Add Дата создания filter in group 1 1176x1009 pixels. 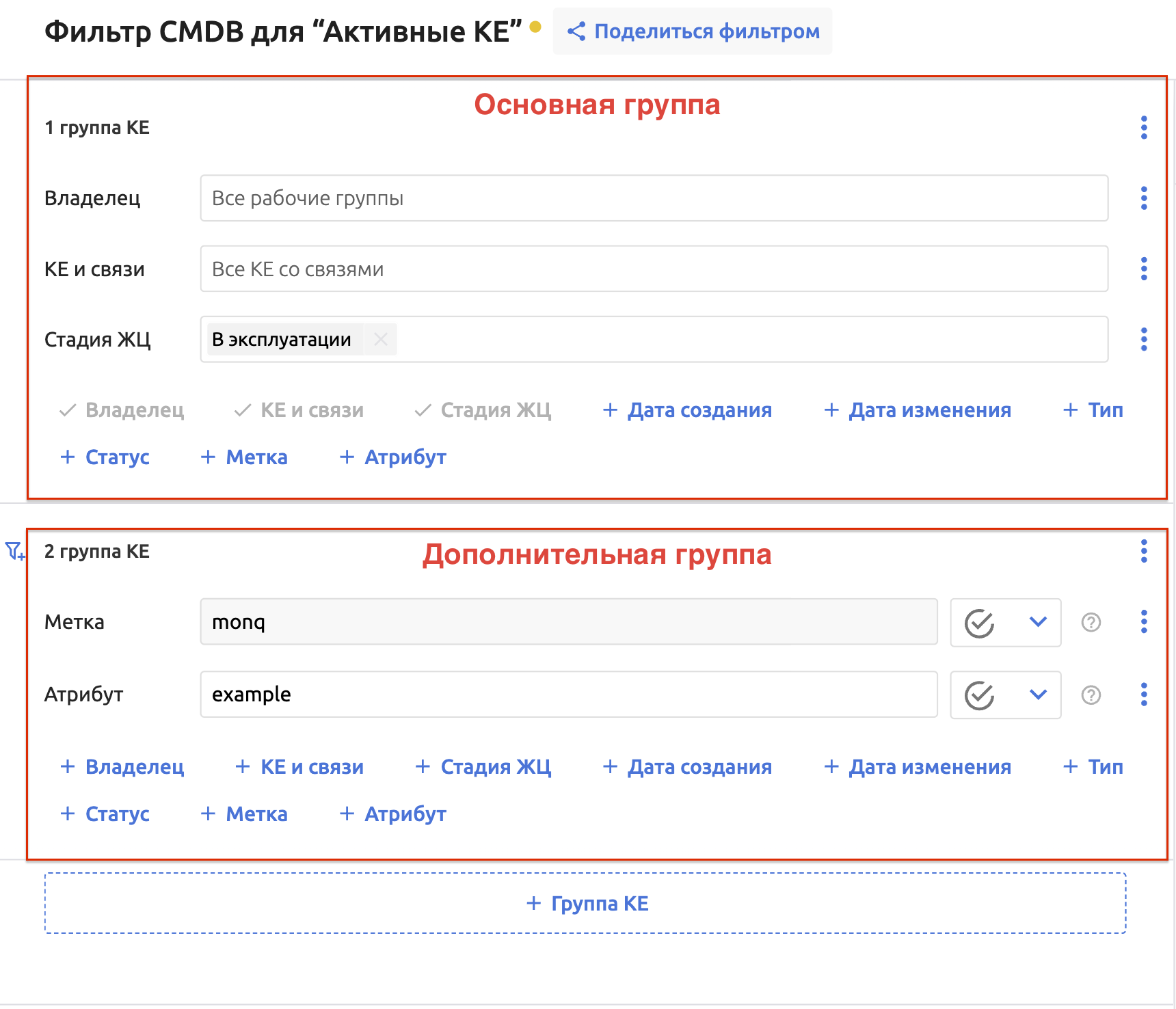(687, 410)
